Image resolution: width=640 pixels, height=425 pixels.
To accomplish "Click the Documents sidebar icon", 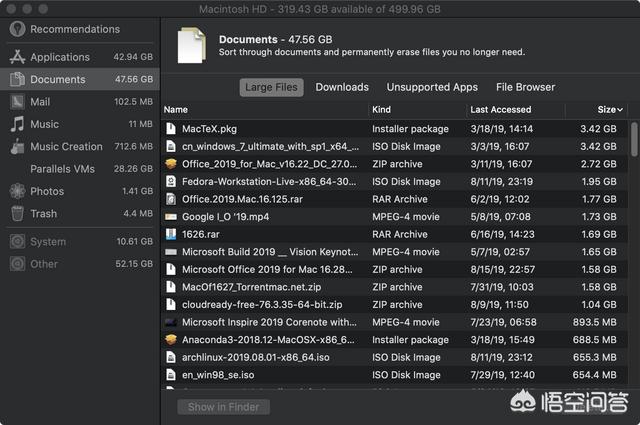I will pyautogui.click(x=18, y=79).
